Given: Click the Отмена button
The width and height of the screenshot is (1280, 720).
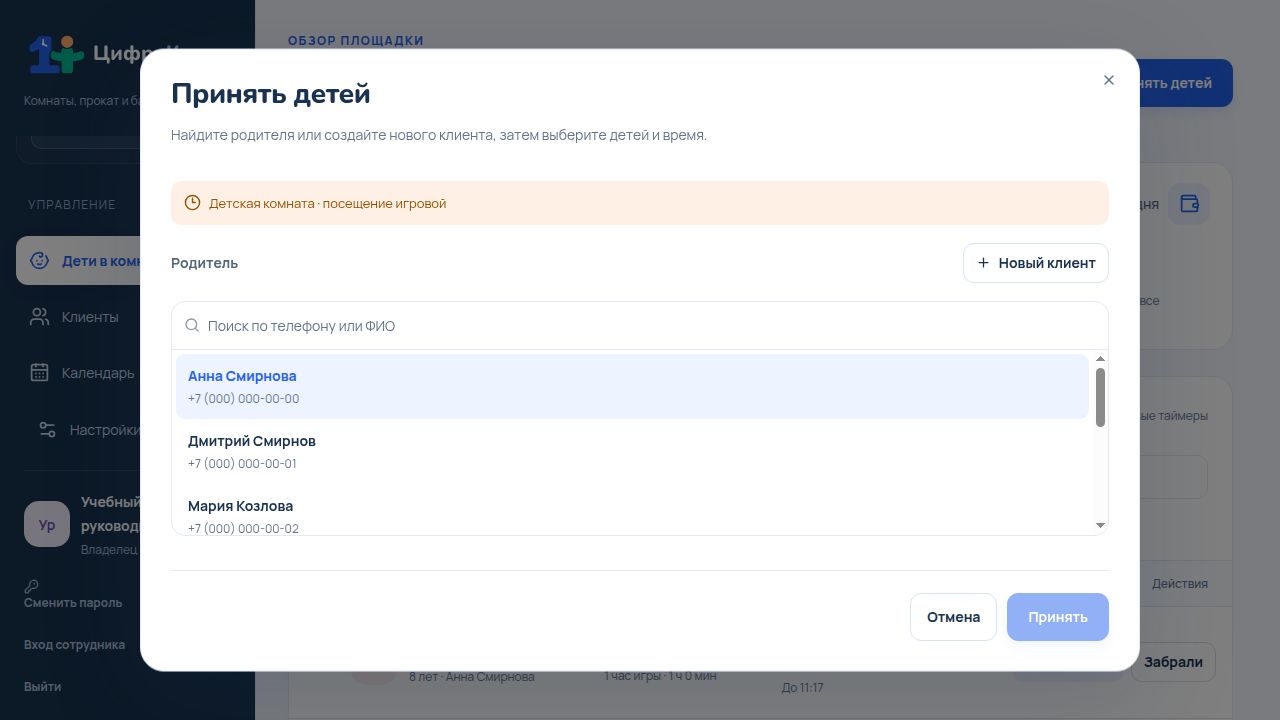Looking at the screenshot, I should click(x=953, y=617).
